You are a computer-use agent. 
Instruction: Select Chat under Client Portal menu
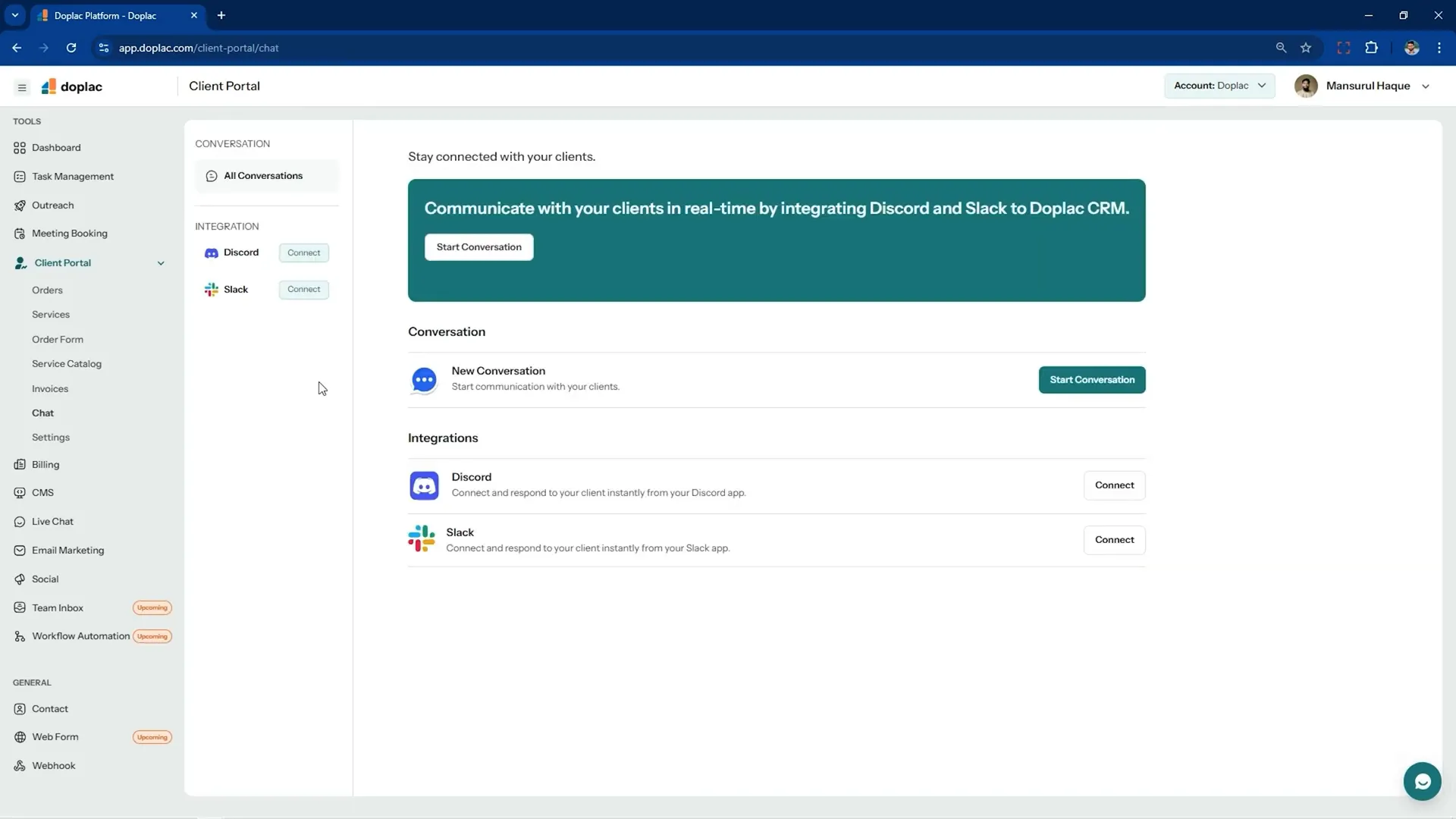coord(42,413)
